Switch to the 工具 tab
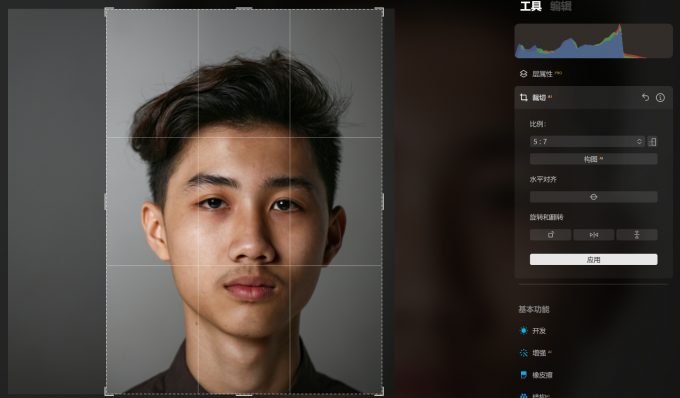The width and height of the screenshot is (680, 398). tap(530, 6)
